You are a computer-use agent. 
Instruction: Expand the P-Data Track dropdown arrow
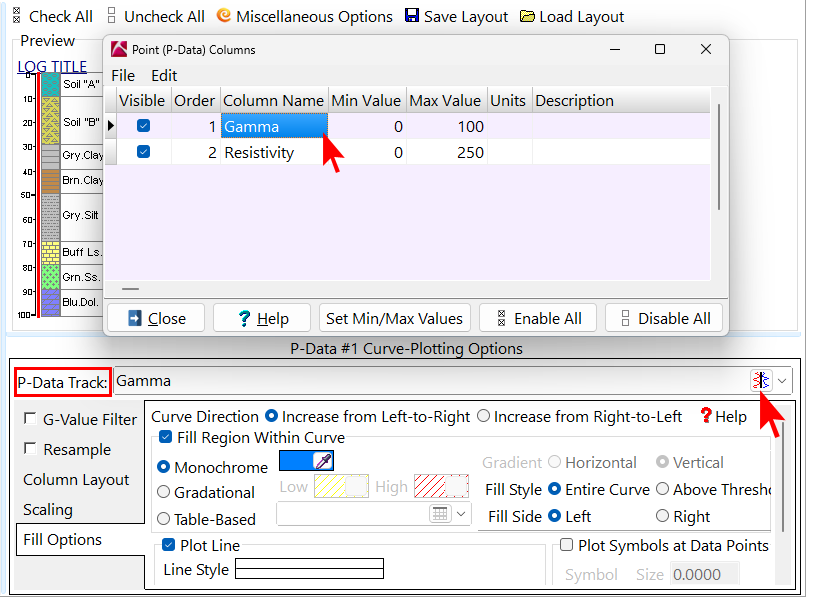tap(783, 380)
